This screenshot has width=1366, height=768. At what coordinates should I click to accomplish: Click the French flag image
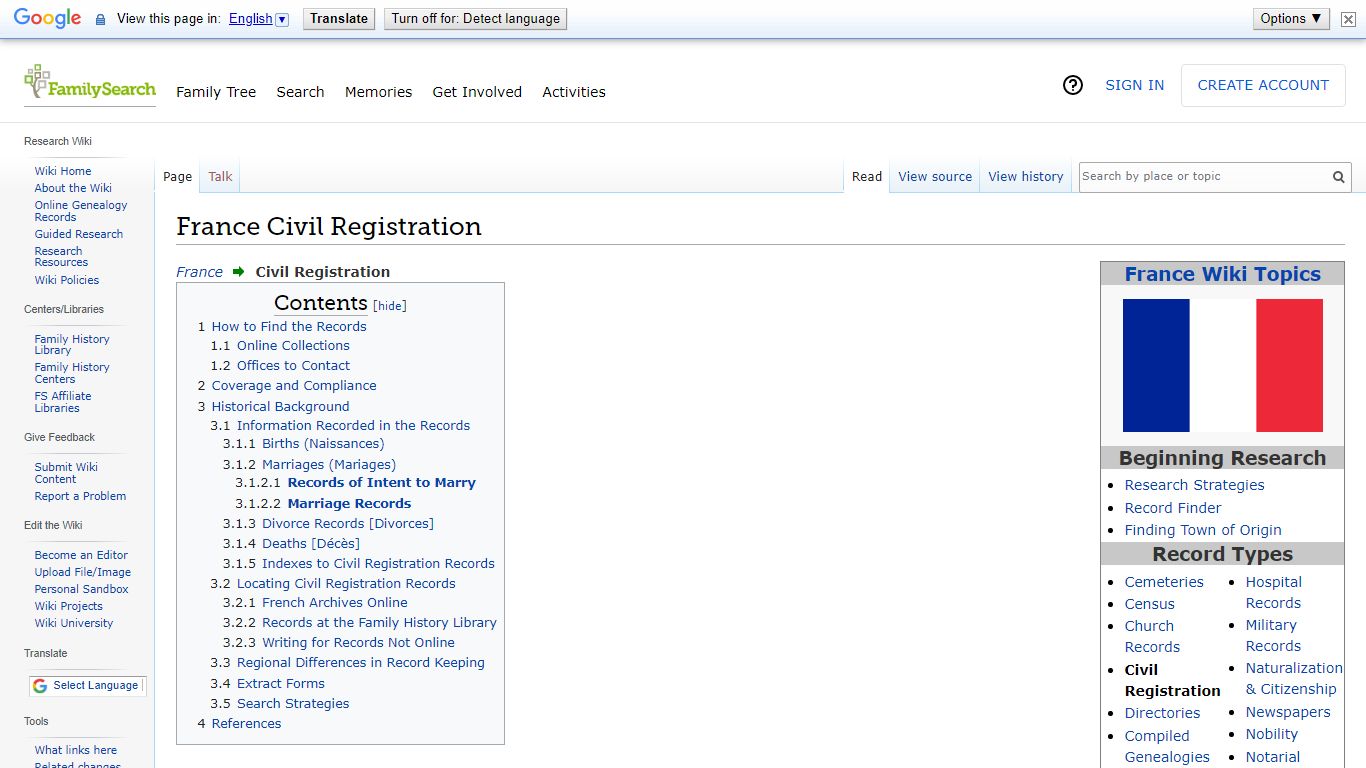point(1222,365)
